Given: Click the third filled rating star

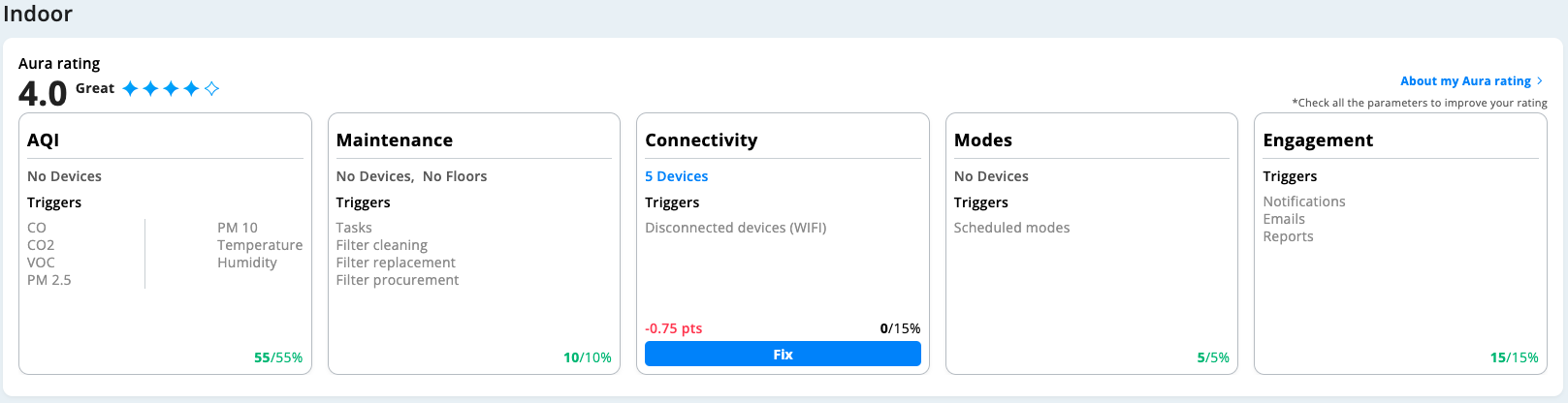Looking at the screenshot, I should [x=171, y=89].
